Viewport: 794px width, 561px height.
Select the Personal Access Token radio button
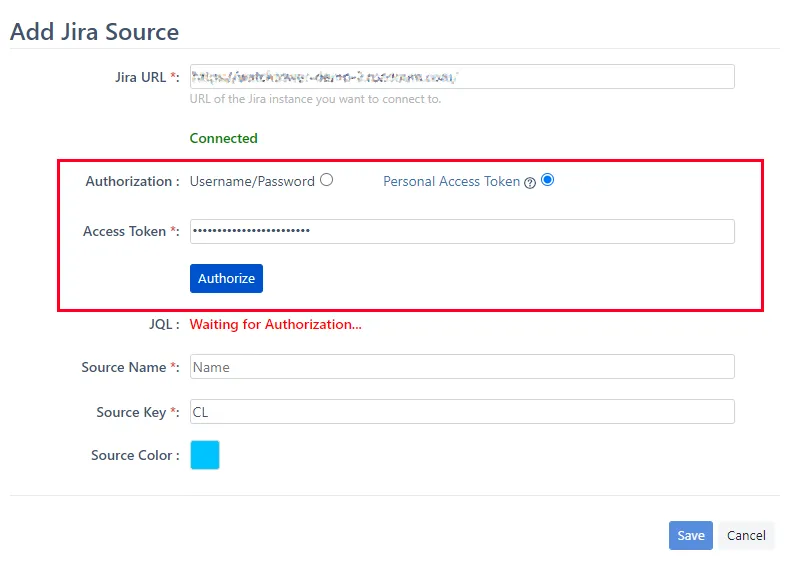547,180
